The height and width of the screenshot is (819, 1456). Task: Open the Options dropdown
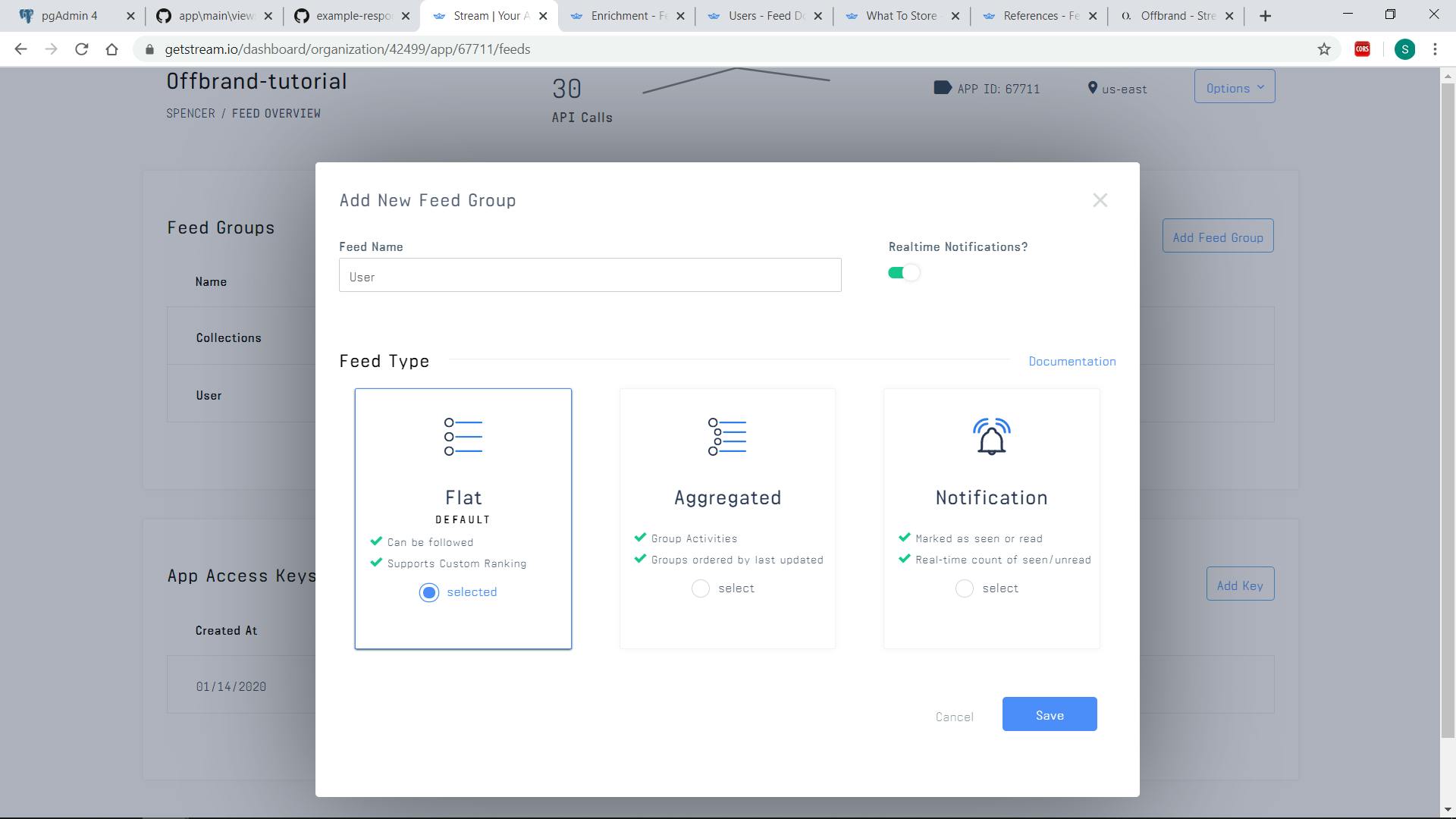point(1234,86)
